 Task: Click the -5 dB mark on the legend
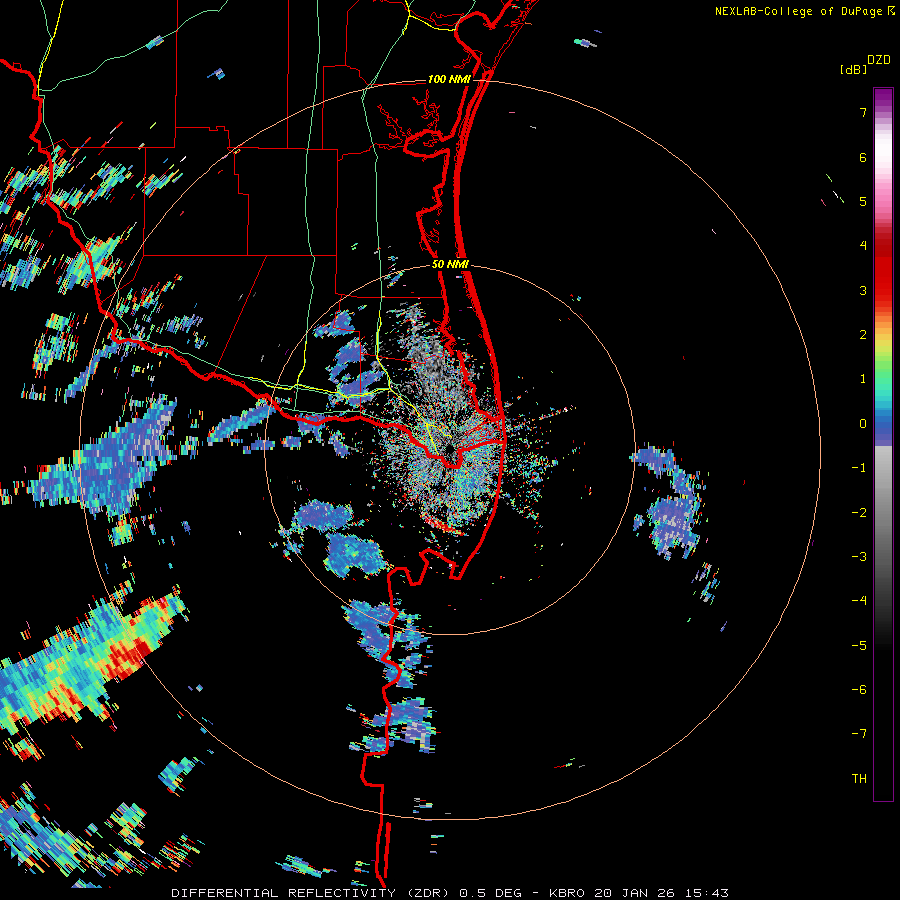click(859, 645)
